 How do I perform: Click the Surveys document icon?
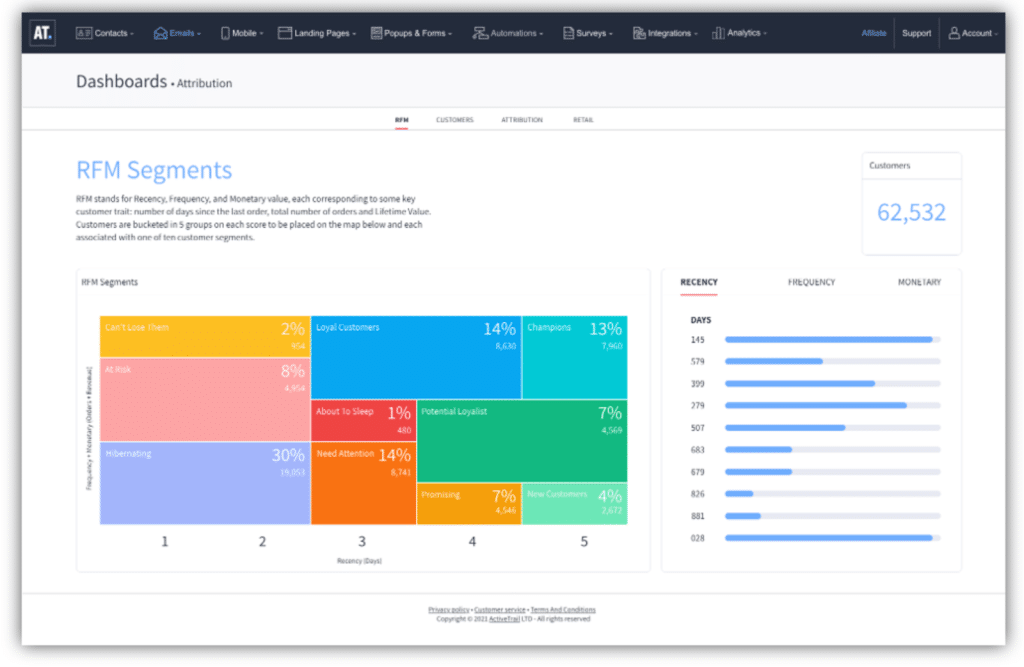point(568,33)
